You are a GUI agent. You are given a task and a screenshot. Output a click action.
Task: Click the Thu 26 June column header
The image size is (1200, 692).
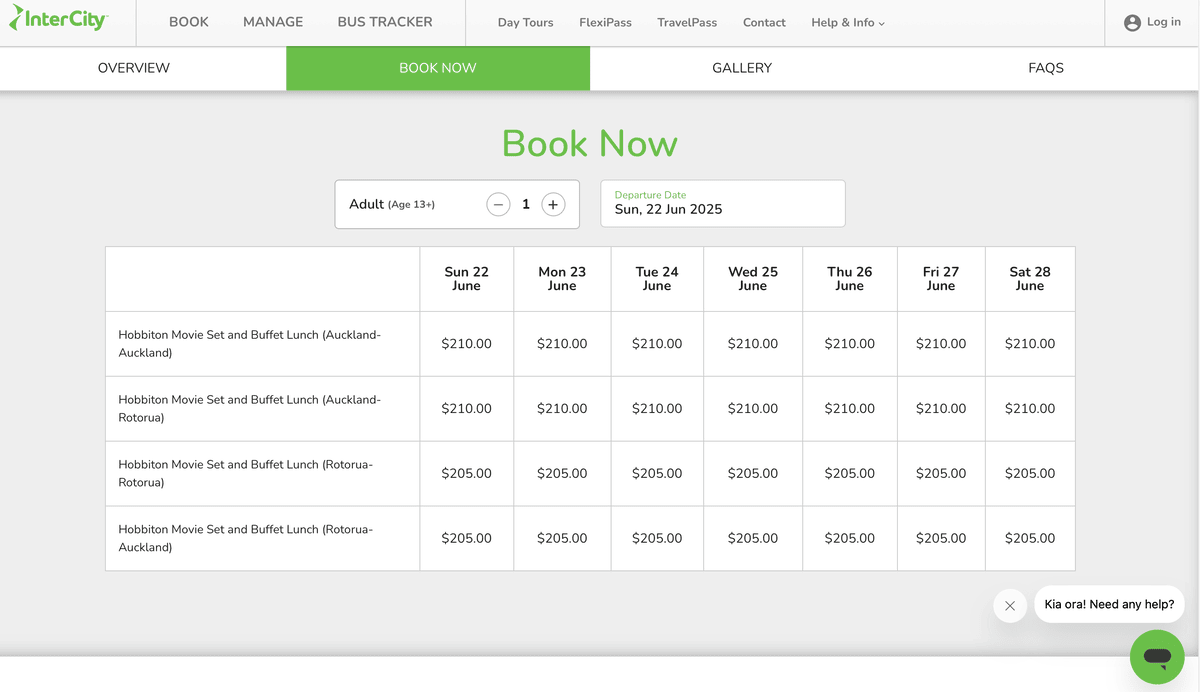850,279
